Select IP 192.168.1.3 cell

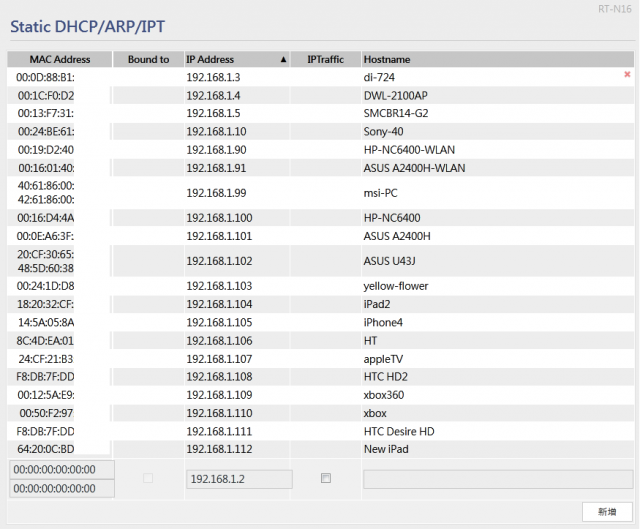click(x=213, y=77)
